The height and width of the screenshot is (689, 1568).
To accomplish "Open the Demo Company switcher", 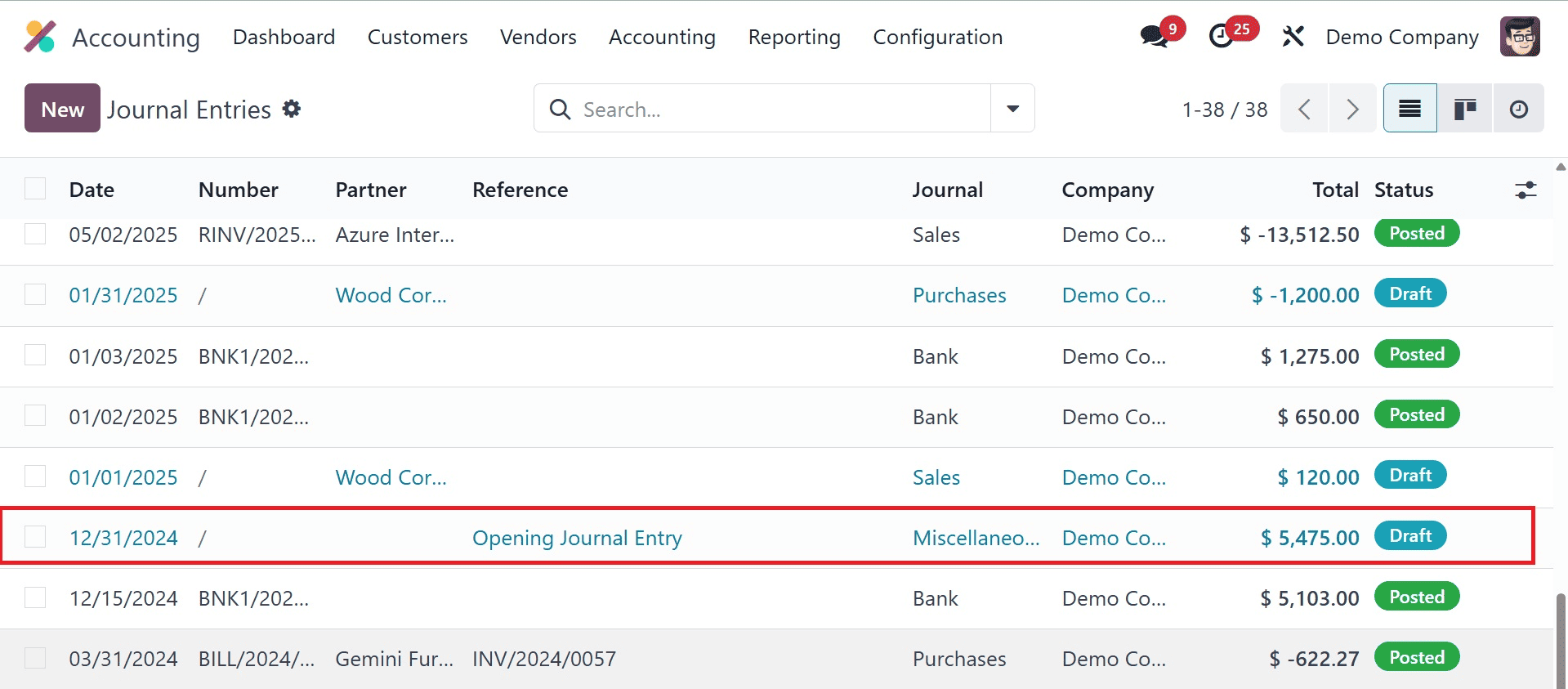I will [1402, 37].
